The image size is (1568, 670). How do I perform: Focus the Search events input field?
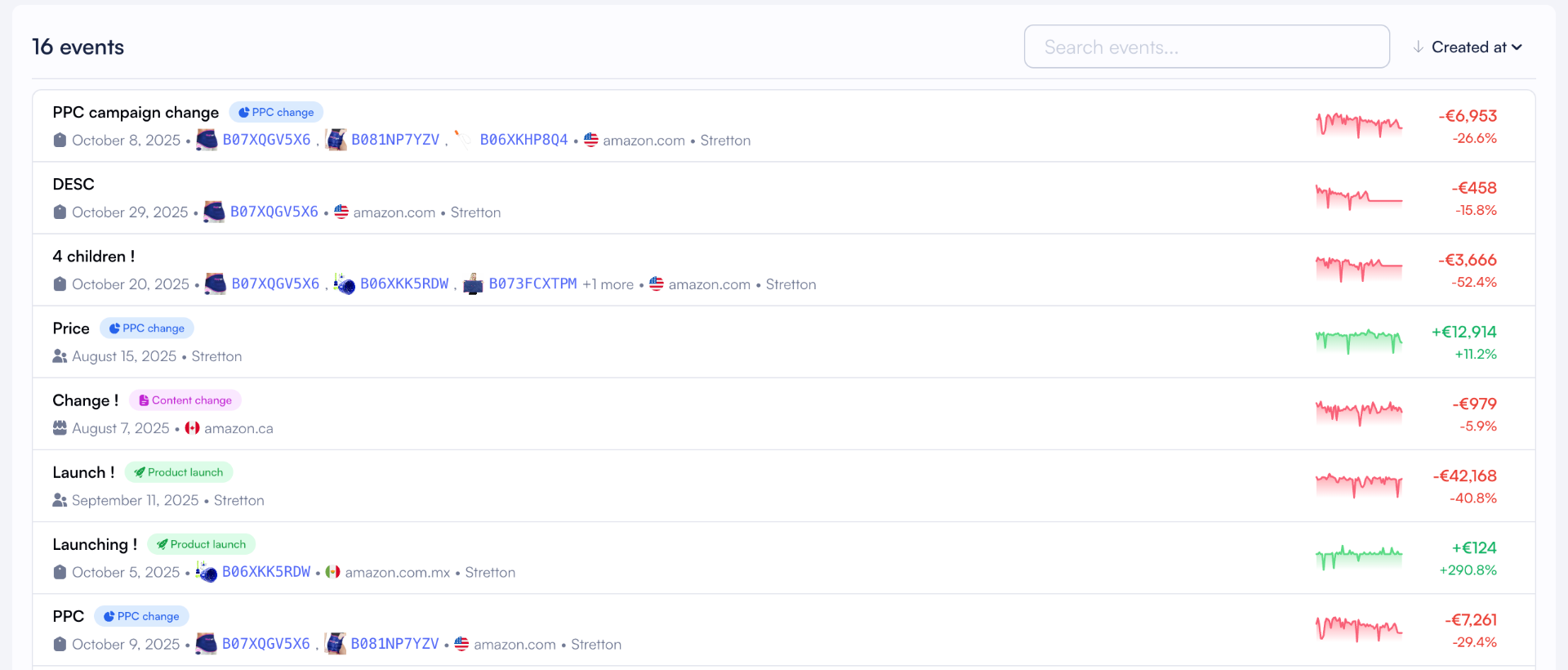(1206, 47)
